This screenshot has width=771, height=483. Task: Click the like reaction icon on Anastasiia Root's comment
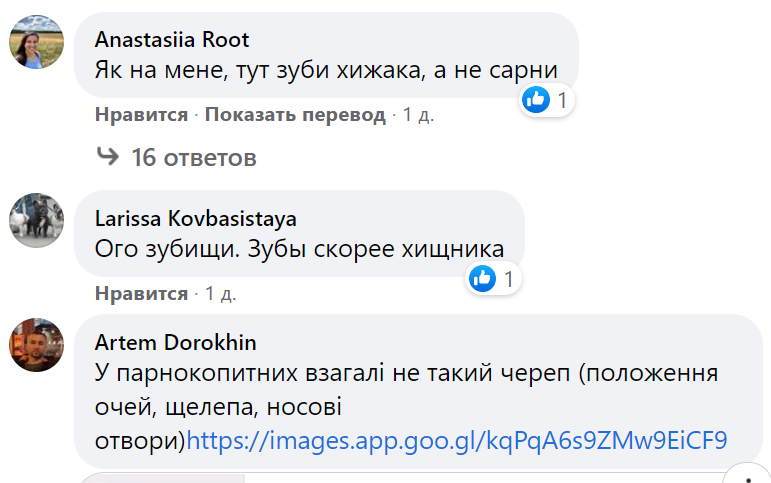(x=537, y=100)
